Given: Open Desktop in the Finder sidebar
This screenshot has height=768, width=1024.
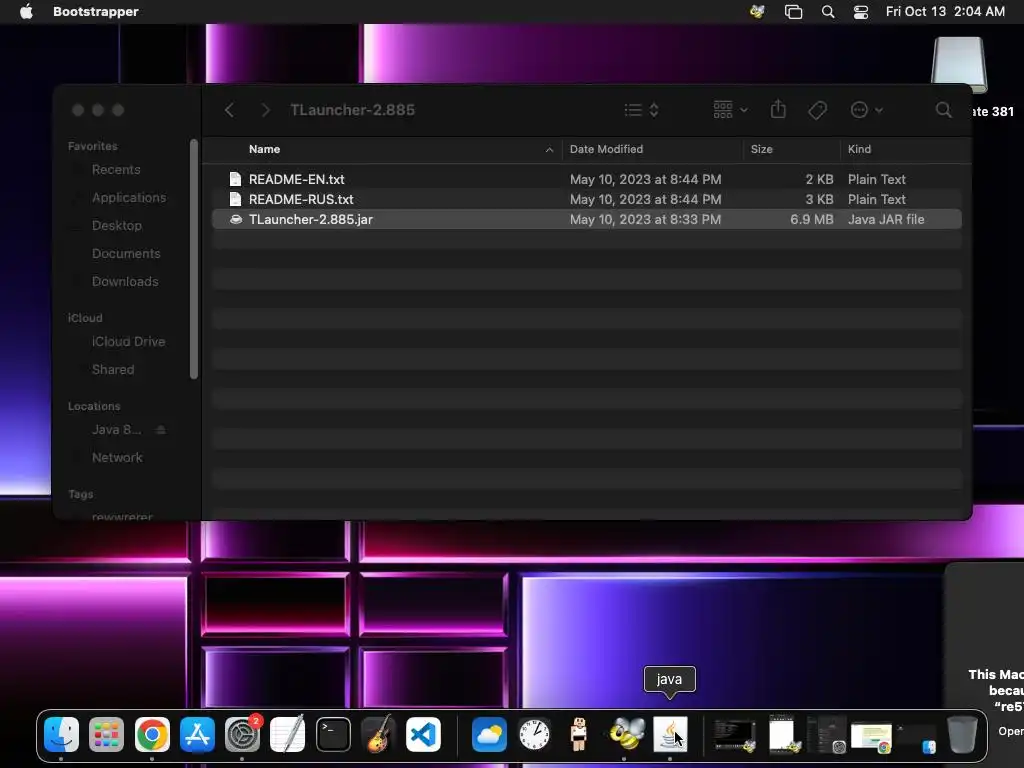Looking at the screenshot, I should (x=117, y=225).
